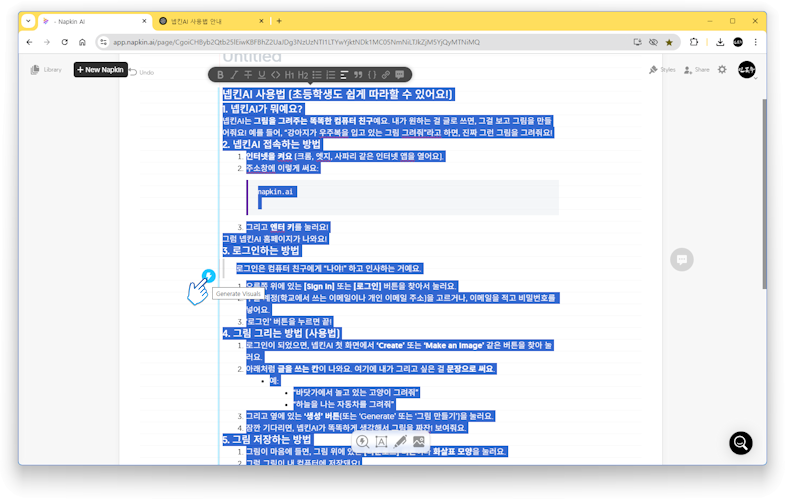
Task: Switch to the 냅킨AI 사용법 안내 tab
Action: click(x=211, y=21)
